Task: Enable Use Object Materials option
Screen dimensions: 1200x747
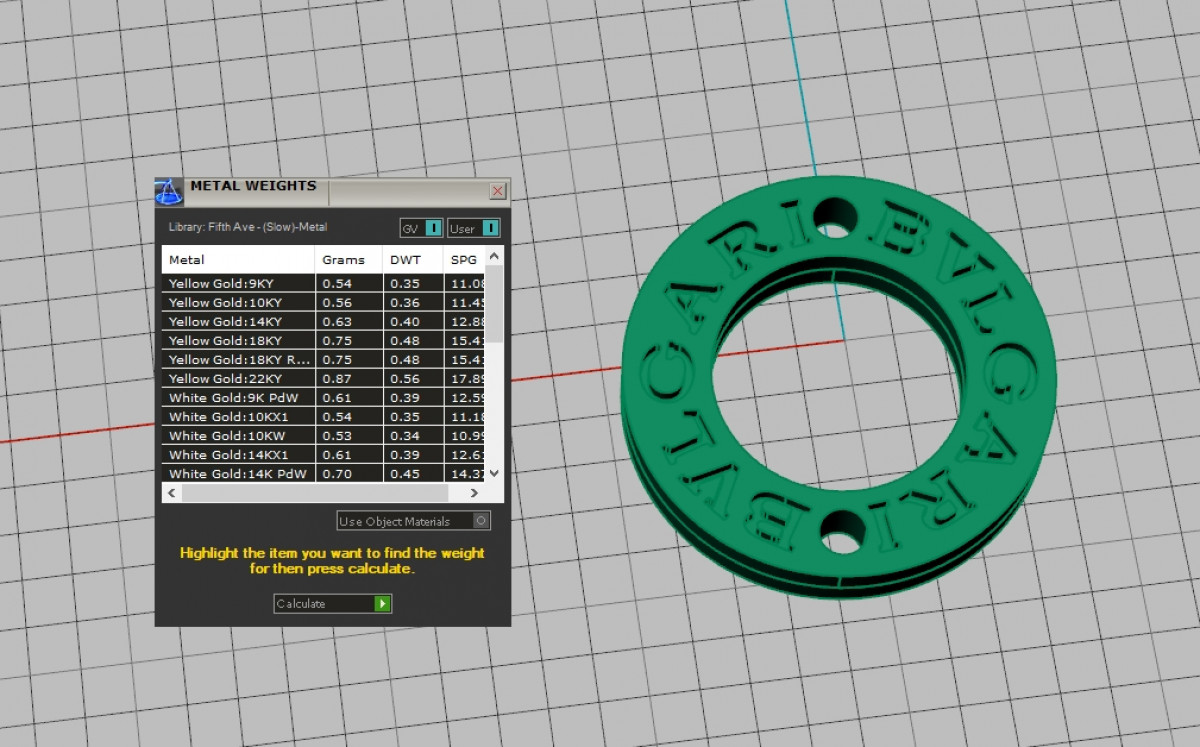Action: click(x=481, y=521)
